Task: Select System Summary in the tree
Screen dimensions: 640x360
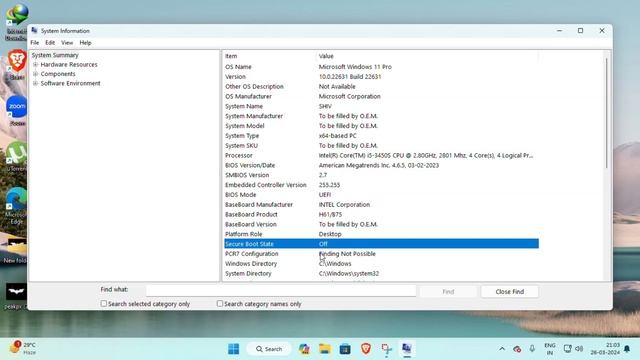Action: coord(55,55)
